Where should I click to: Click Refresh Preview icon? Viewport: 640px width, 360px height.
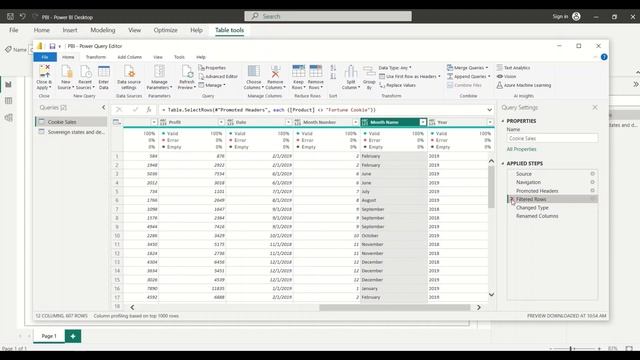pyautogui.click(x=187, y=71)
